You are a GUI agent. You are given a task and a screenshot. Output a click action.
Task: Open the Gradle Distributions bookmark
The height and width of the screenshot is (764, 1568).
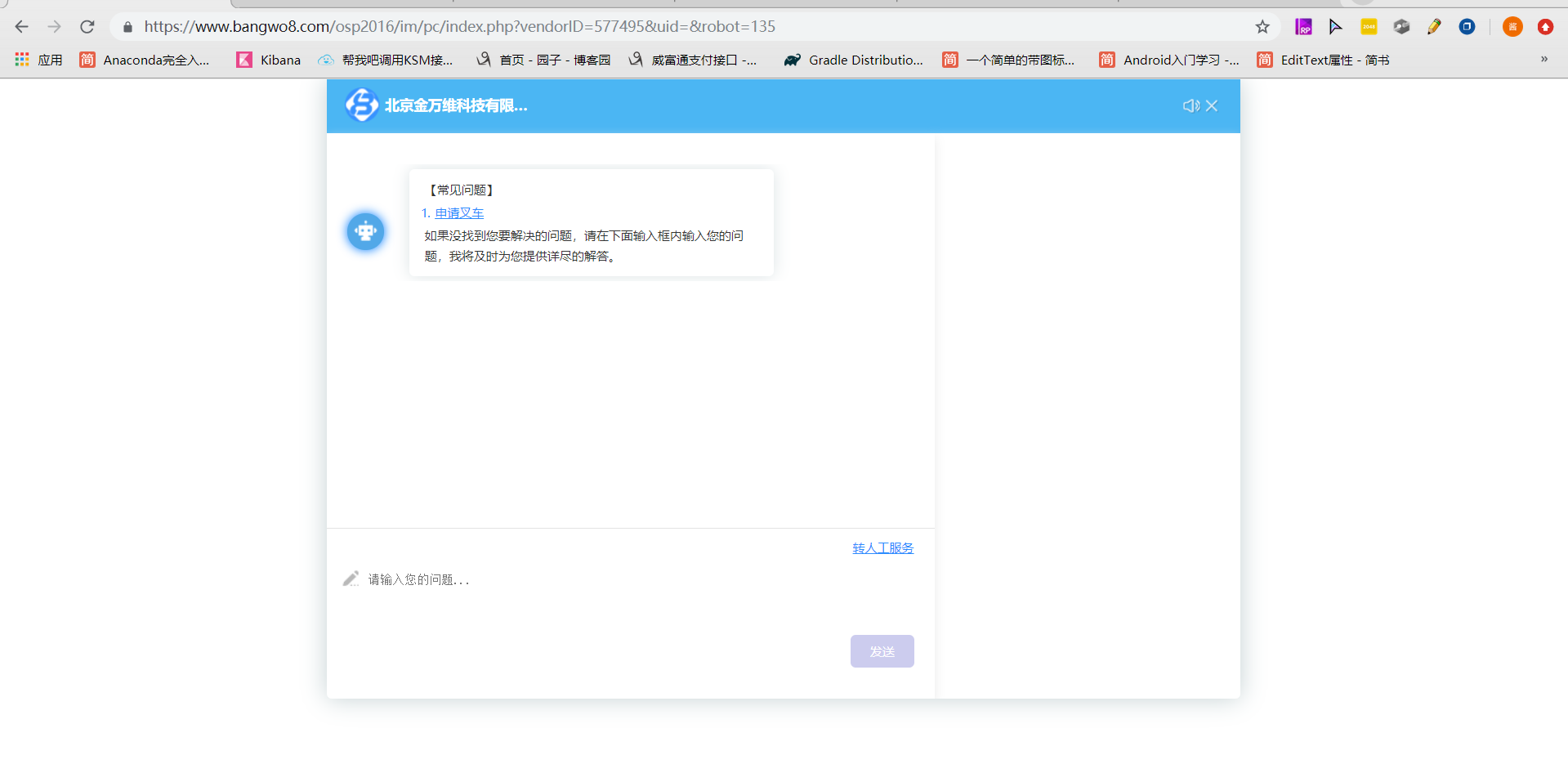click(854, 60)
